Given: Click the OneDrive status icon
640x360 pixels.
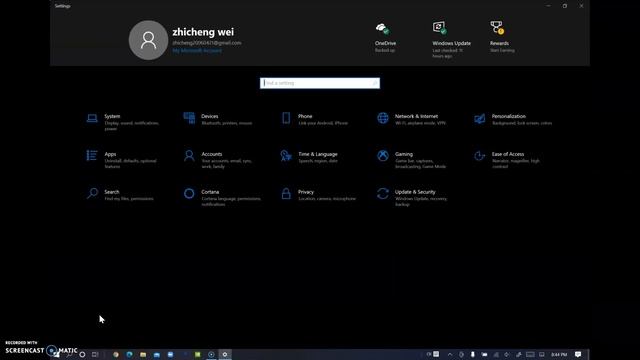Looking at the screenshot, I should pyautogui.click(x=382, y=28).
